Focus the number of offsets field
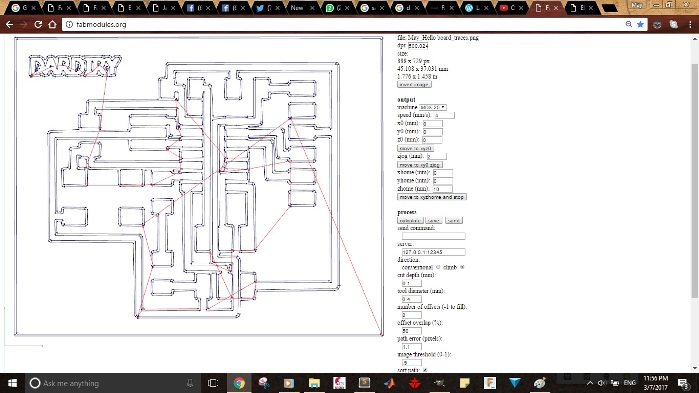 411,315
